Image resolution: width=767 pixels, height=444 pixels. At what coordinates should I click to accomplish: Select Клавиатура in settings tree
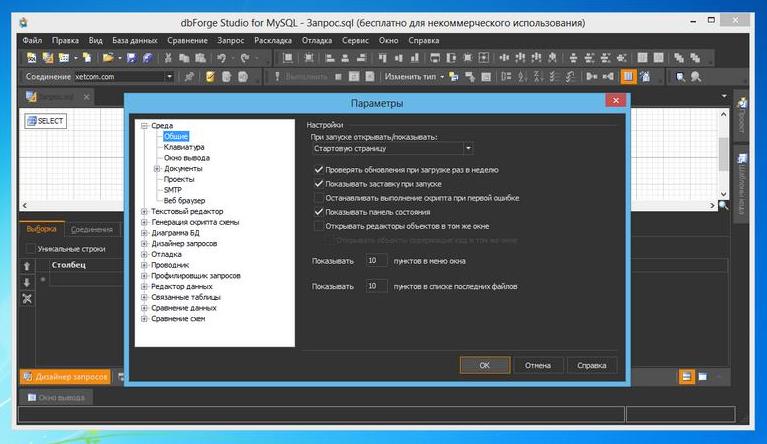(184, 147)
